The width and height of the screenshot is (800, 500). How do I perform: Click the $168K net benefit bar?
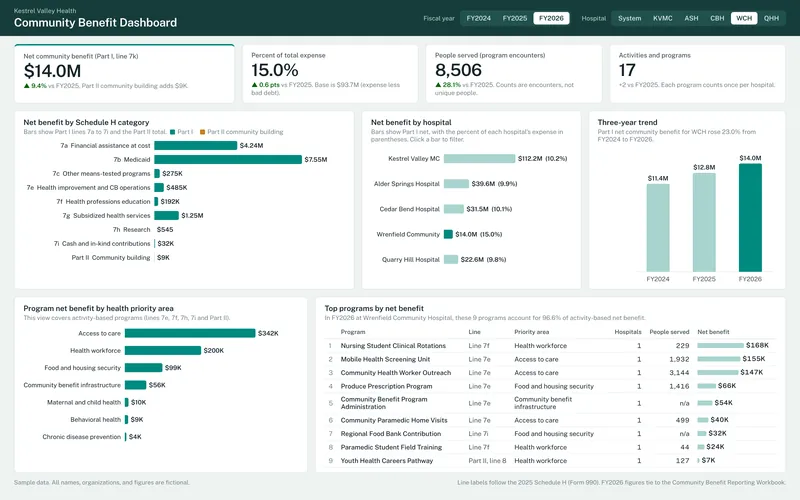click(720, 346)
